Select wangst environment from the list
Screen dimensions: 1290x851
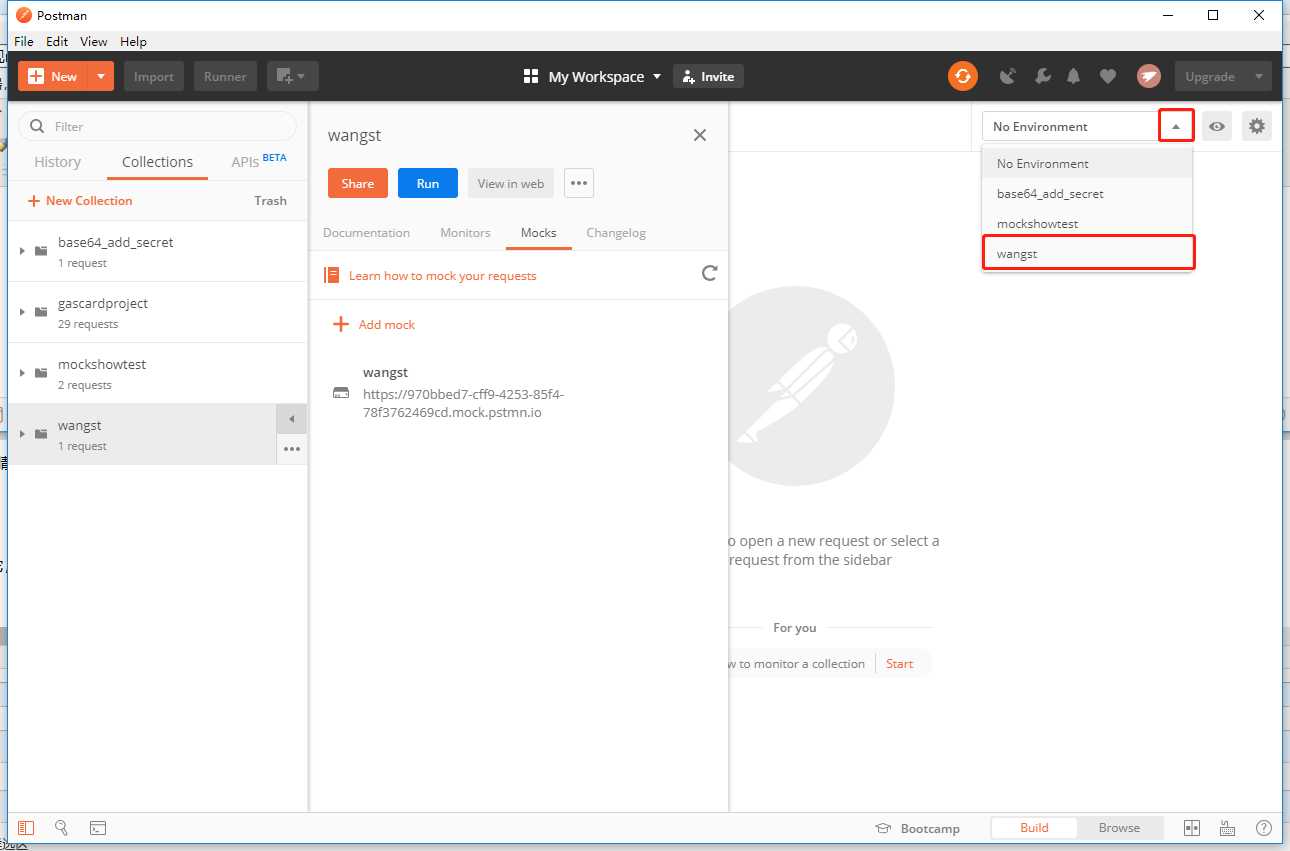point(1088,253)
